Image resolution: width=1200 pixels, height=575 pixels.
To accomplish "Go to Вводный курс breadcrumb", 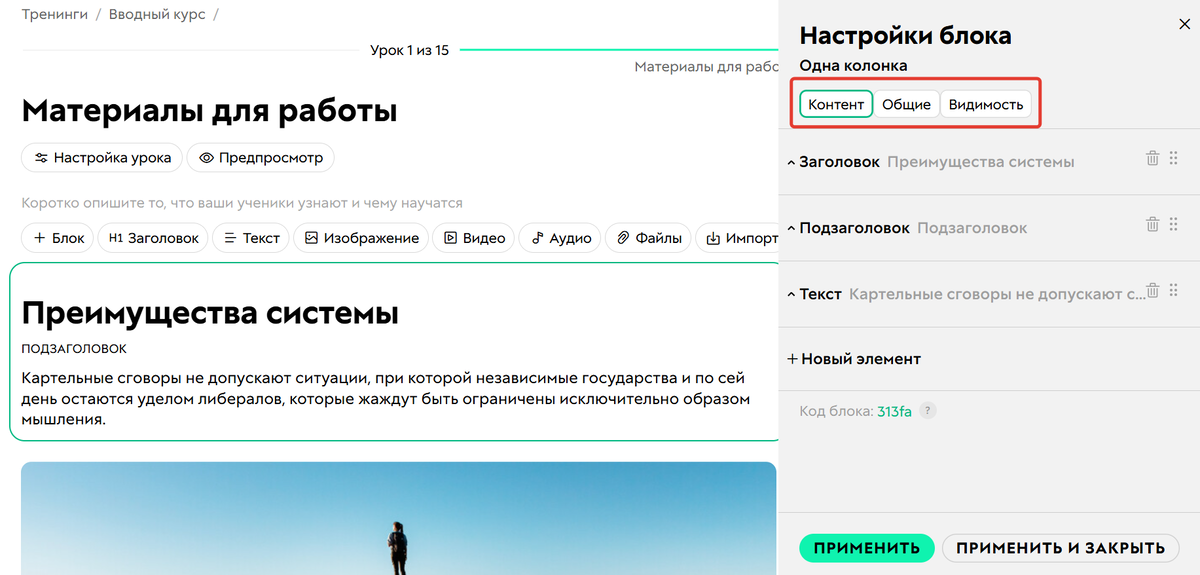I will click(155, 15).
